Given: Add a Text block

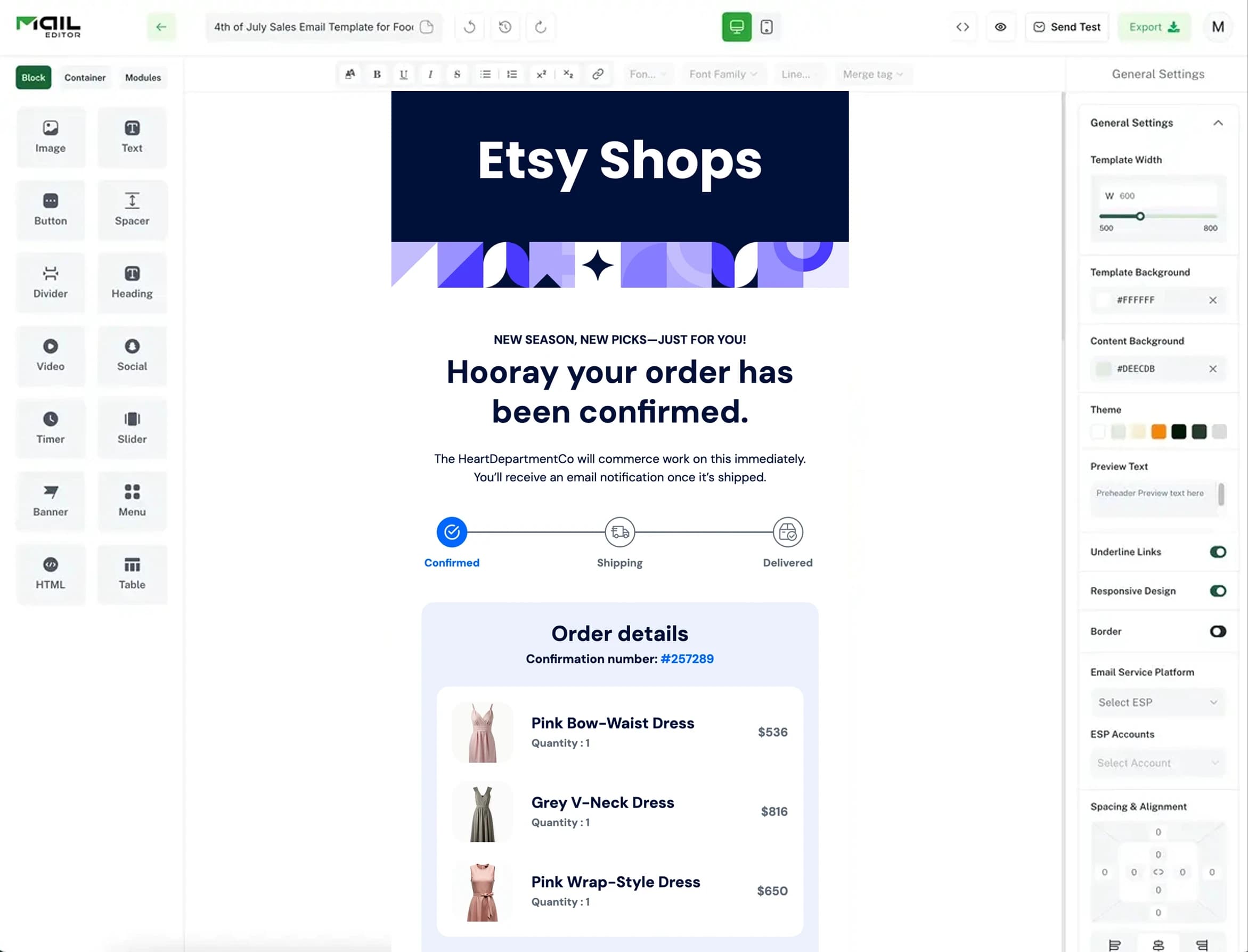Looking at the screenshot, I should point(132,137).
